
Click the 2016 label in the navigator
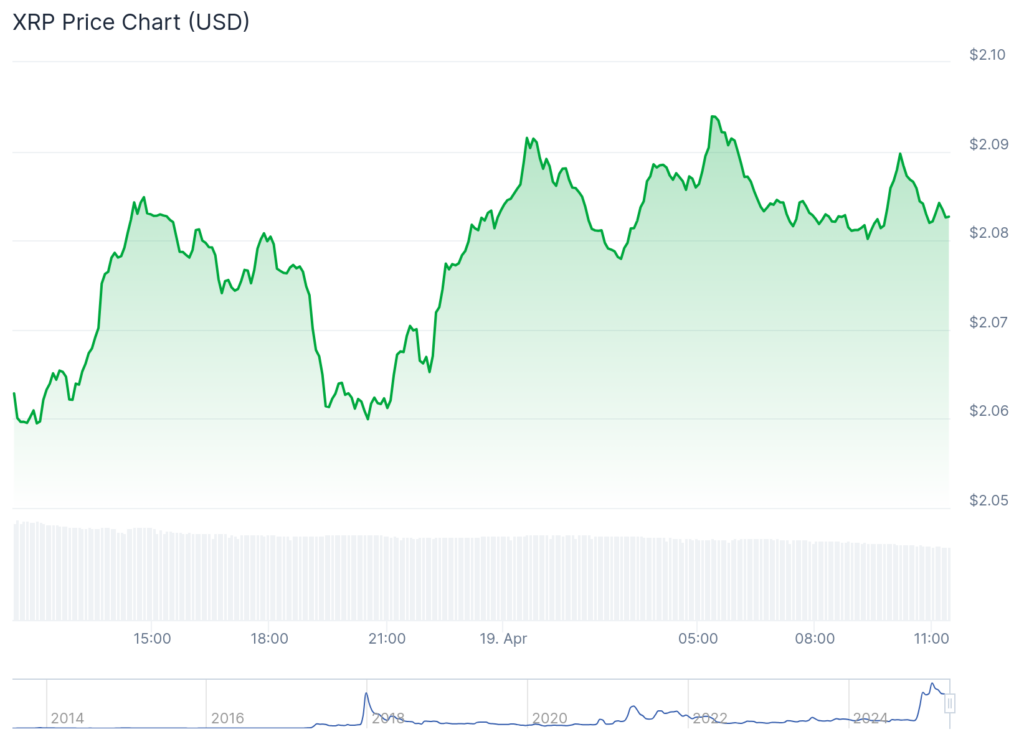click(x=228, y=718)
